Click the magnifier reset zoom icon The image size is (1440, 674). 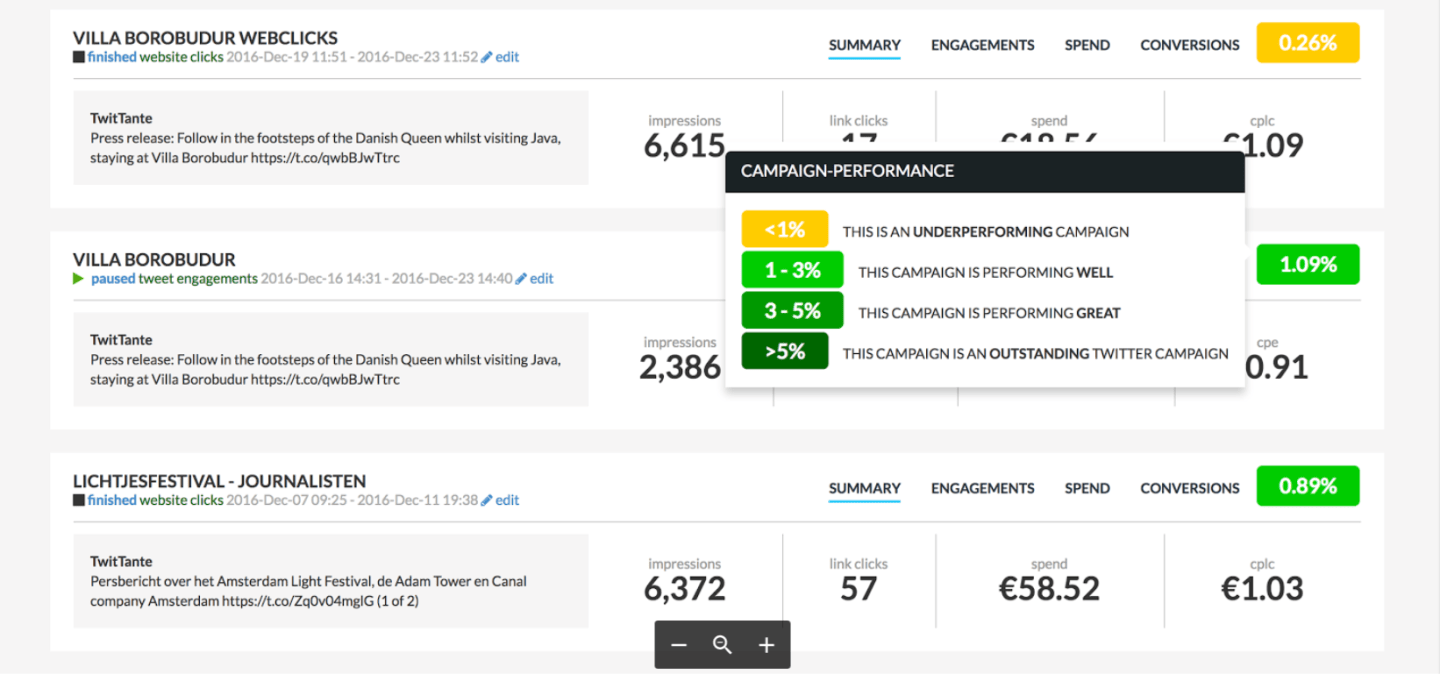coord(722,645)
